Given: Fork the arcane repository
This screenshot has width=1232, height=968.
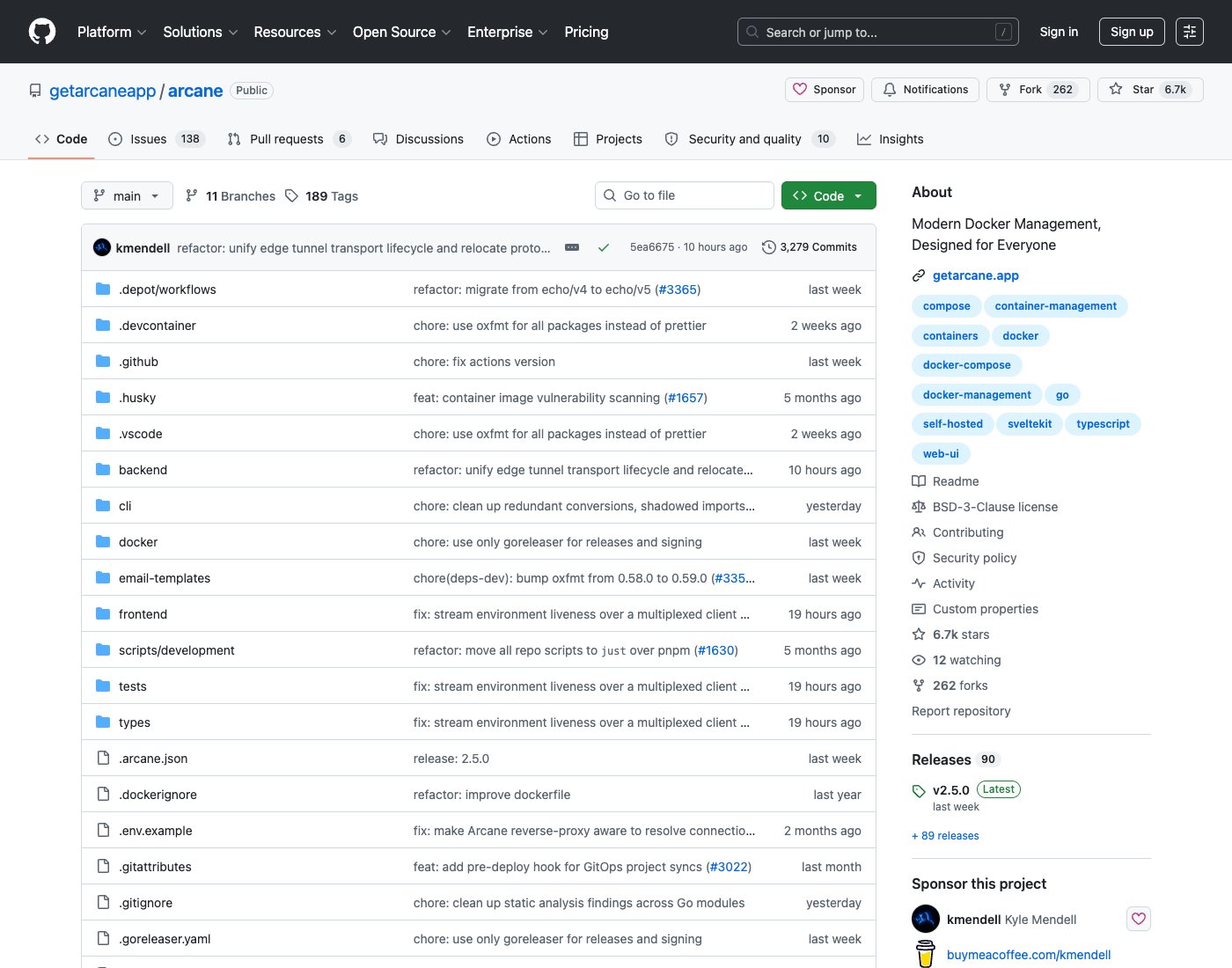Looking at the screenshot, I should coord(1038,90).
